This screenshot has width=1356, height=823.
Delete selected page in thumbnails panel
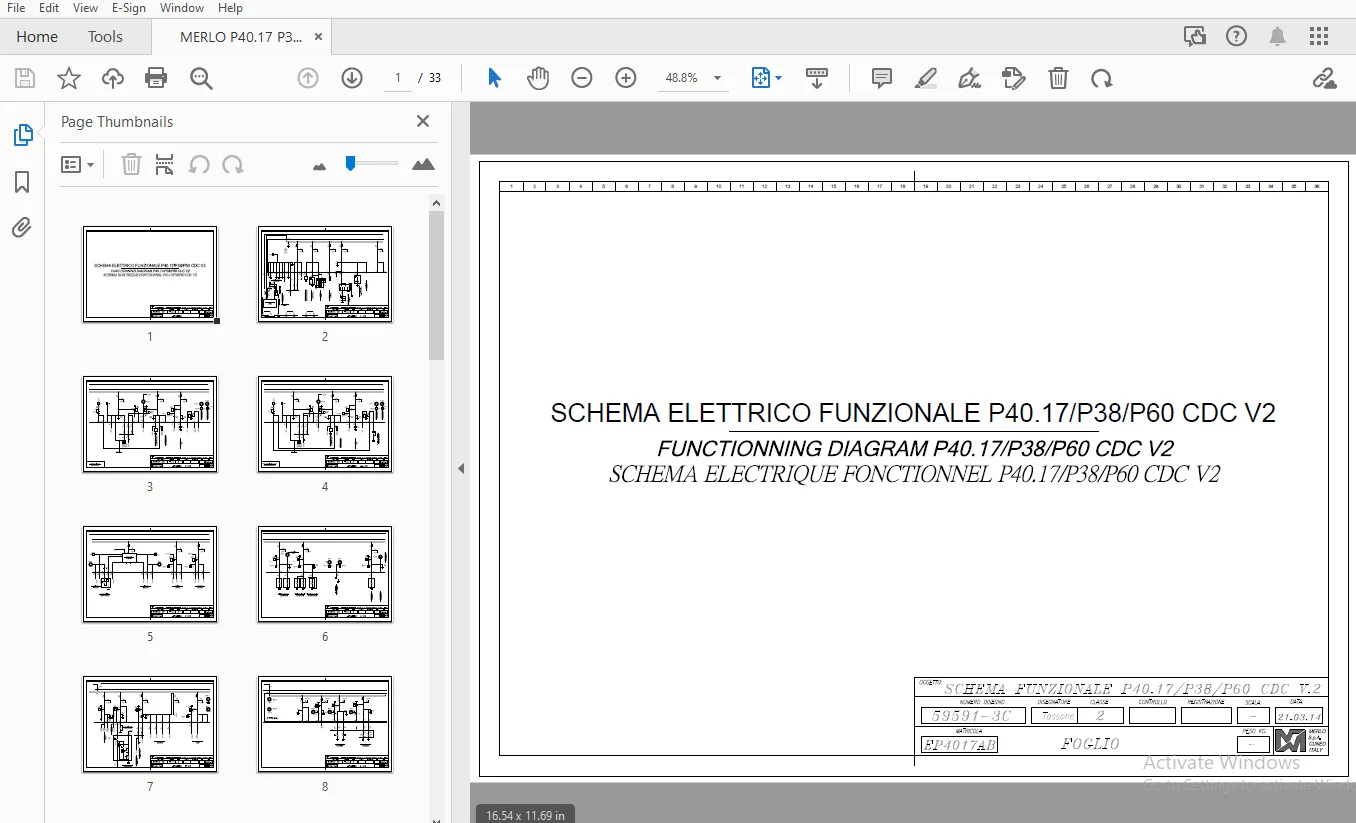point(131,164)
